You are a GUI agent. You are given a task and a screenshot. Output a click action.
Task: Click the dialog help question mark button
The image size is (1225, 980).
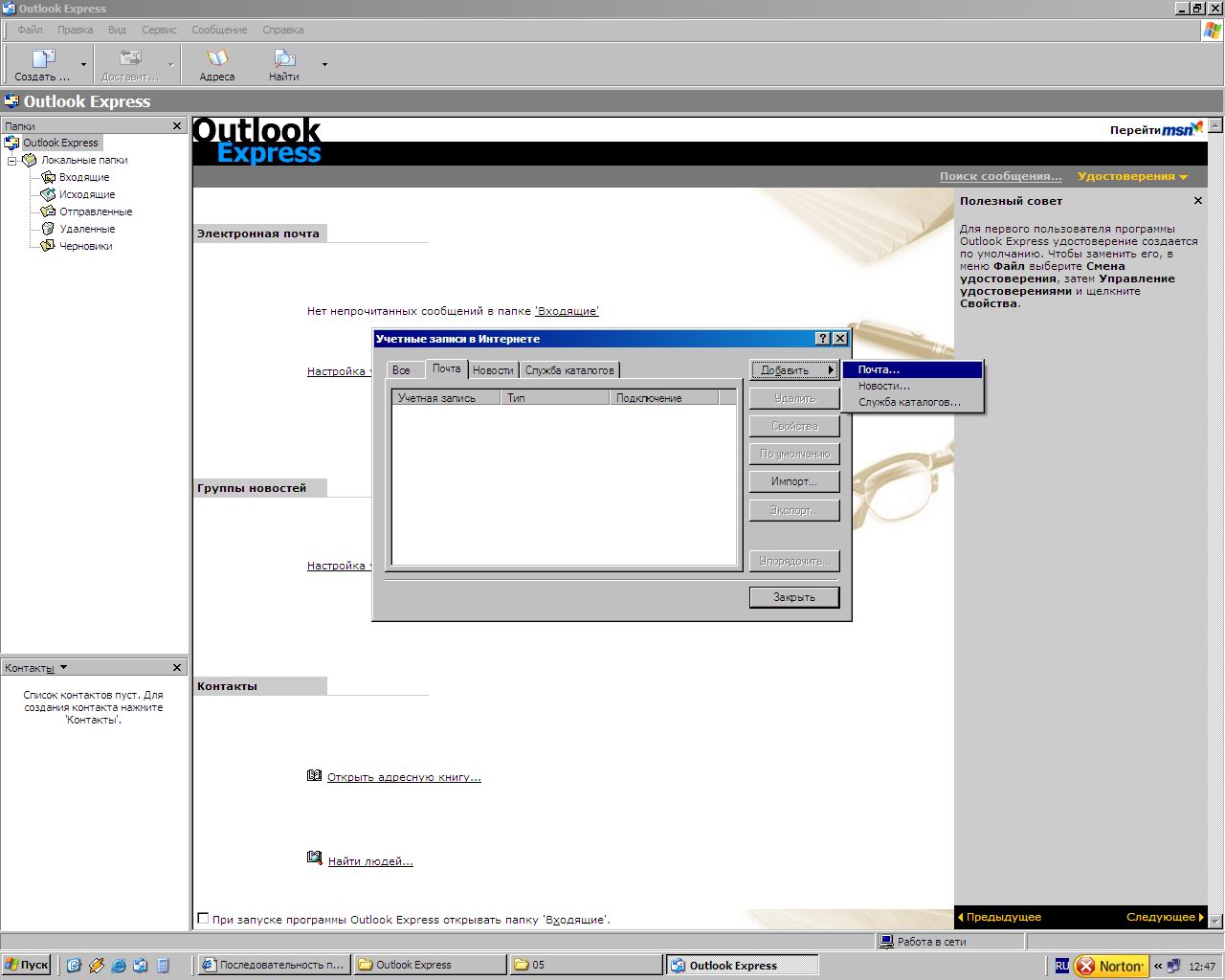823,339
